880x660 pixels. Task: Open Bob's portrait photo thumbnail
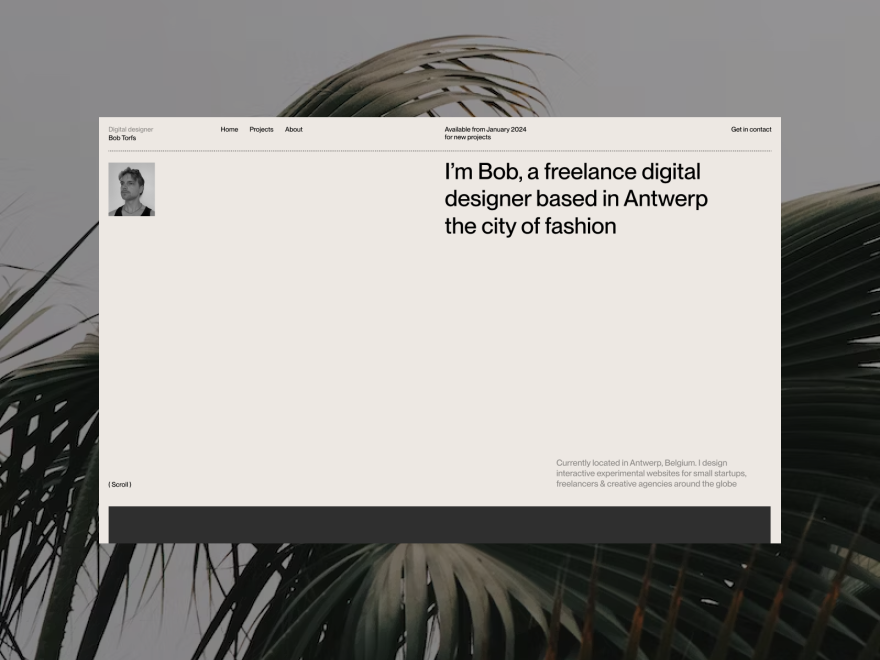(x=131, y=189)
